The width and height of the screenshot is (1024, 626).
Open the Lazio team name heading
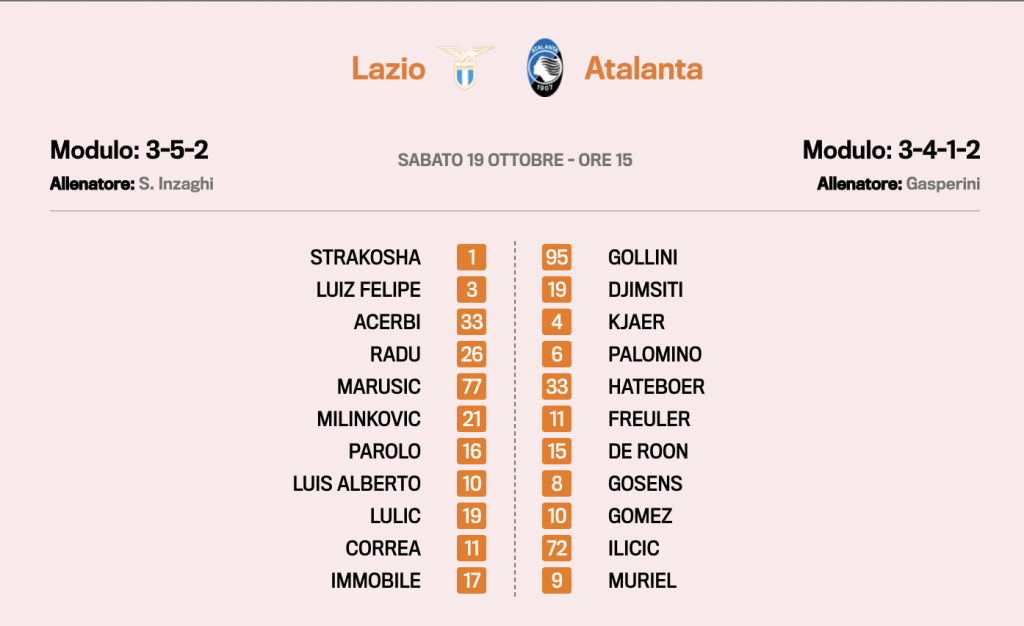(x=389, y=69)
